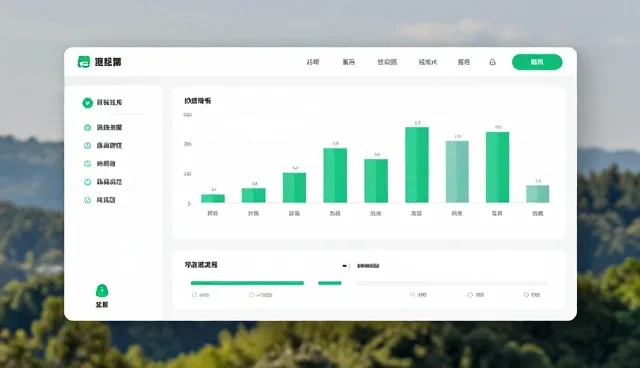Open the last sidebar entry's text label
640x368 pixels.
click(x=106, y=200)
